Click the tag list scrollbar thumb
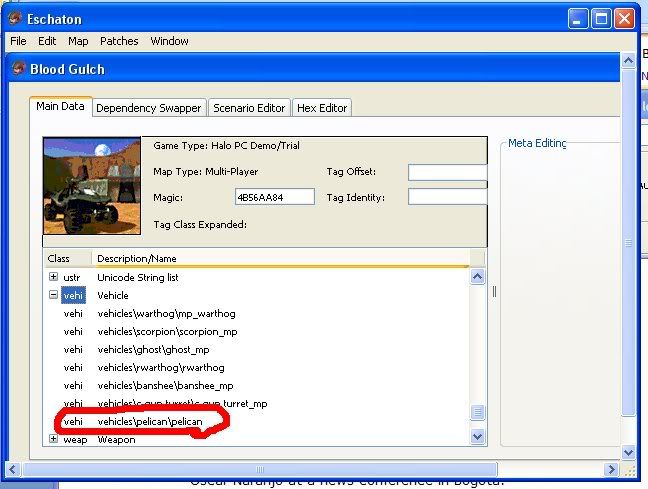This screenshot has height=489, width=648. [477, 412]
